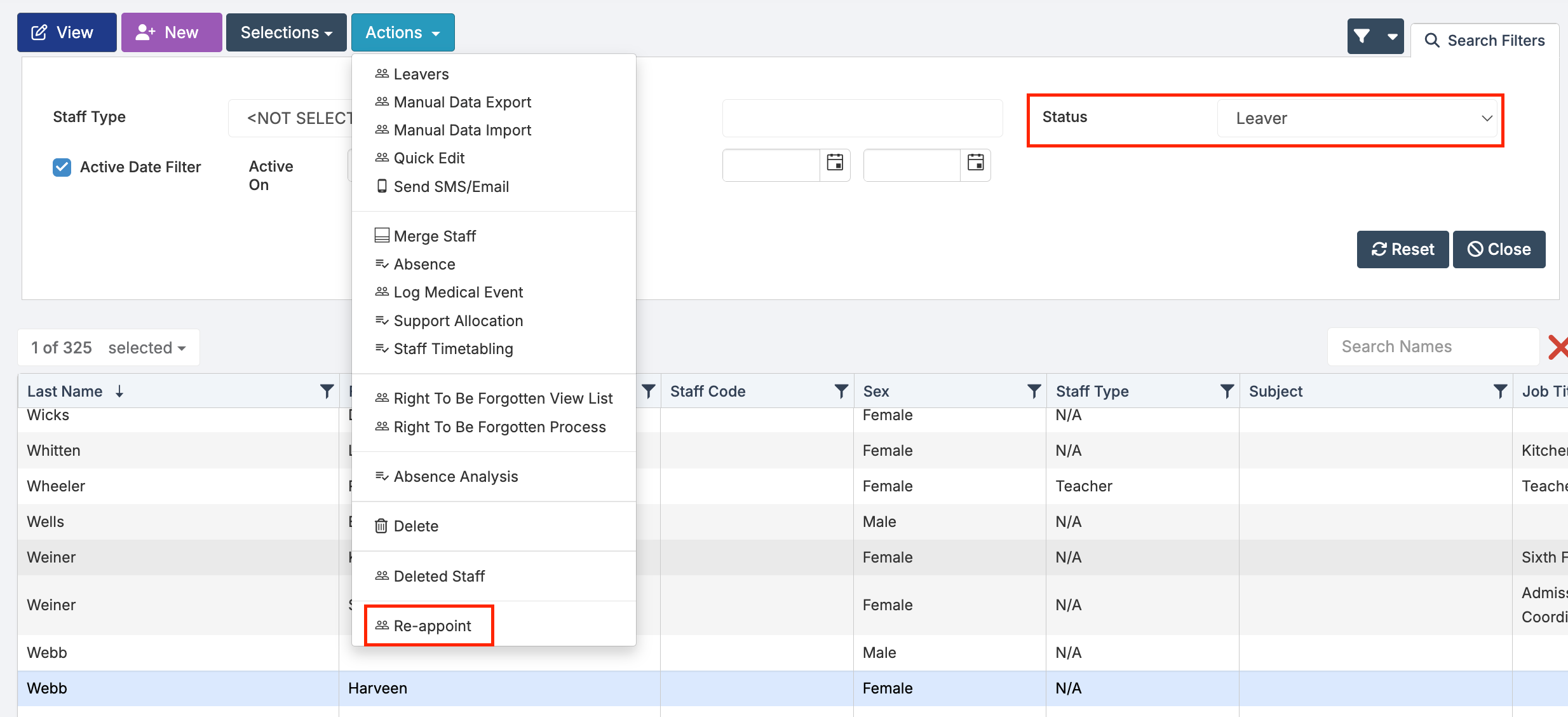Click the red X clear search icon
The image size is (1568, 717).
coord(1557,347)
